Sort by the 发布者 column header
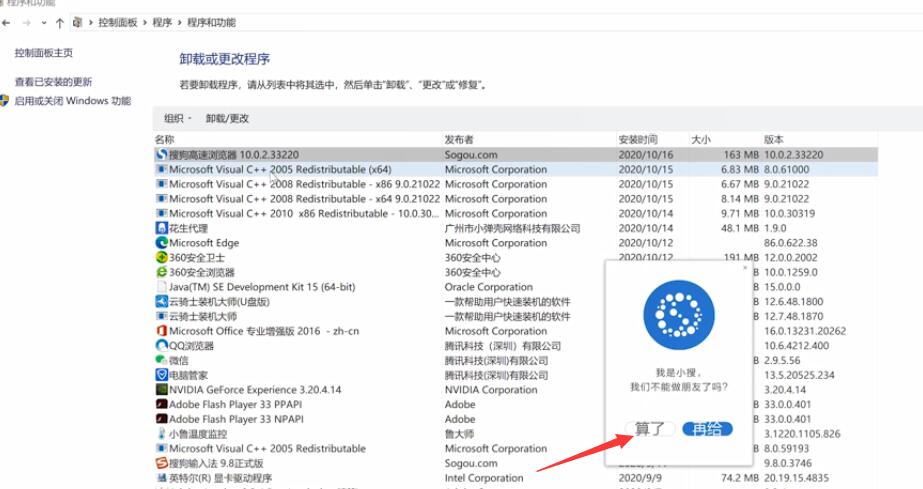The image size is (923, 489). [x=459, y=139]
